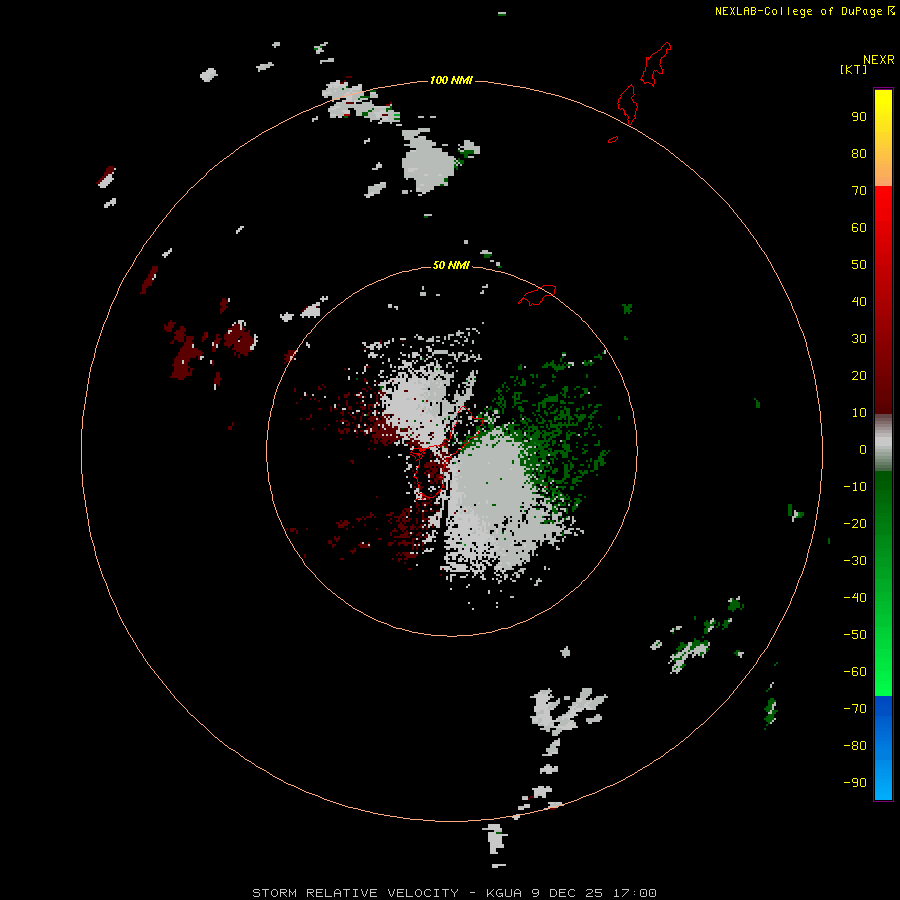Viewport: 900px width, 900px height.
Task: Click the -20 knot scale label
Action: tap(855, 524)
